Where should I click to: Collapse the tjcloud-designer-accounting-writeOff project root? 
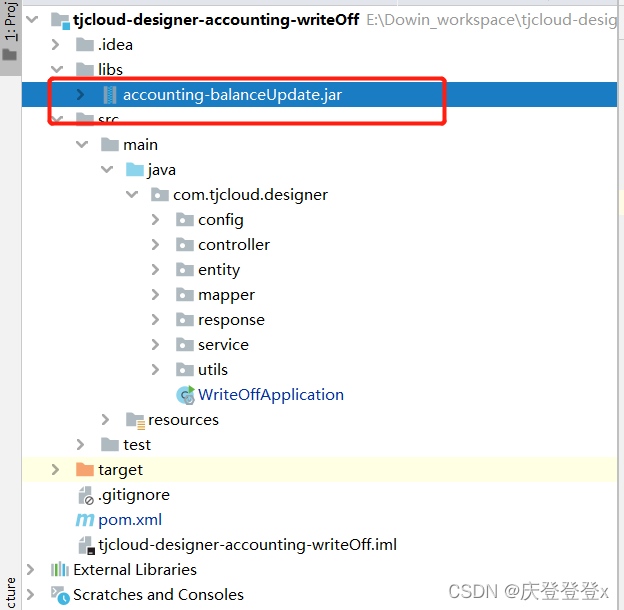pyautogui.click(x=32, y=19)
